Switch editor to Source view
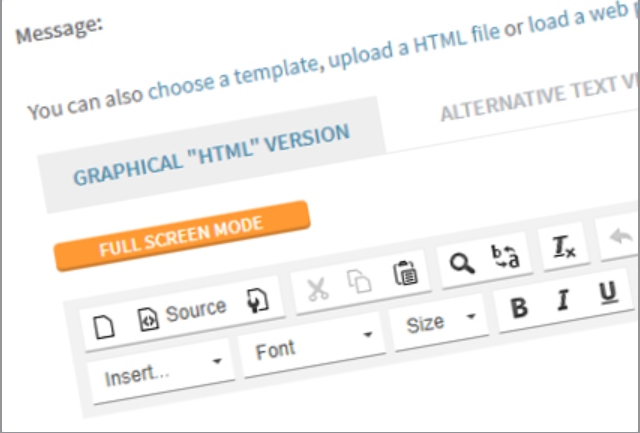Image resolution: width=640 pixels, height=433 pixels. 182,313
